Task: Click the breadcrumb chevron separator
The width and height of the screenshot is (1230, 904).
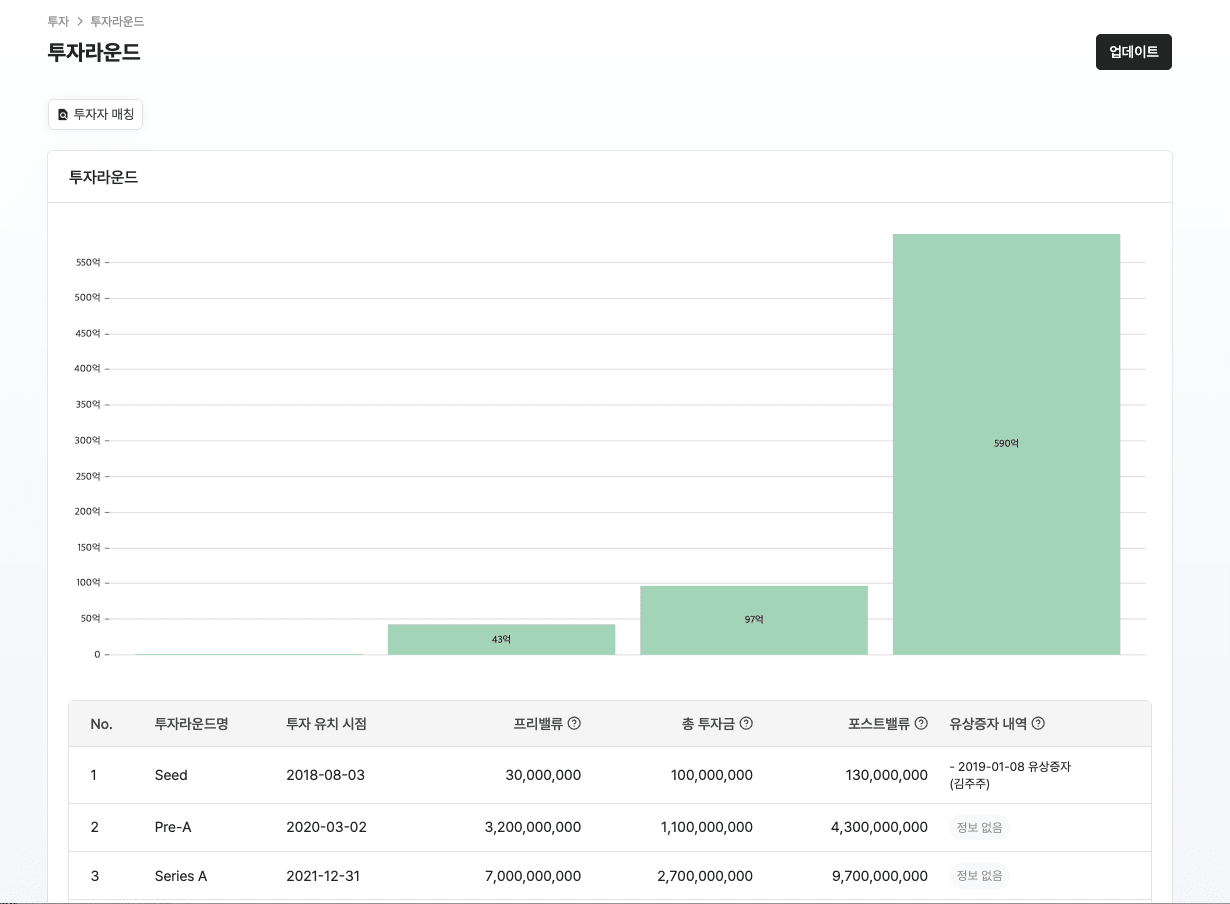Action: (x=80, y=21)
